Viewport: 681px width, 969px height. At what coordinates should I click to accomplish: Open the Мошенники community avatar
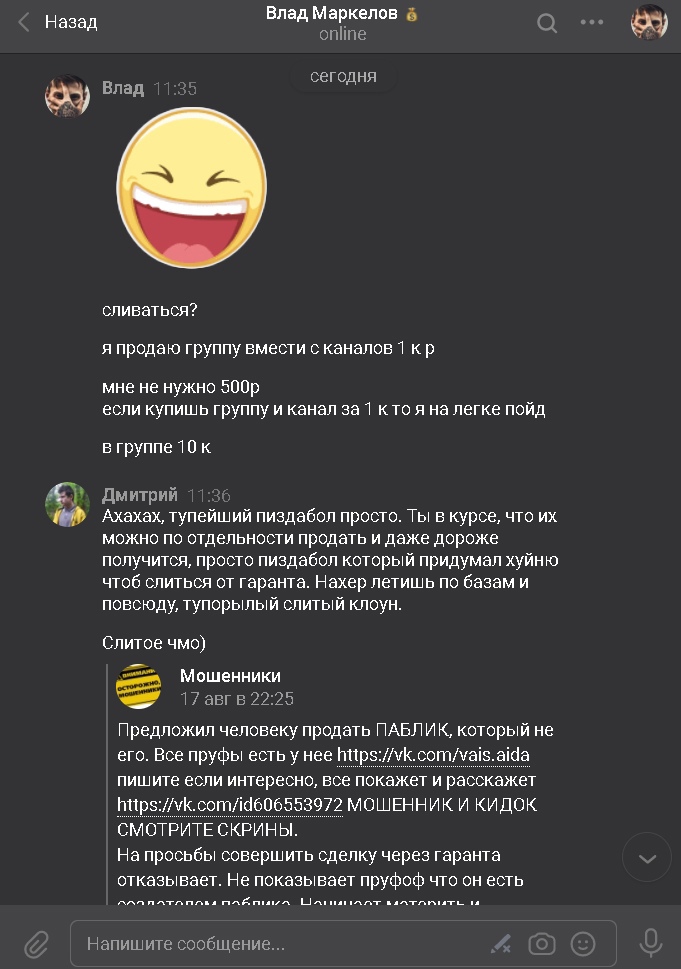click(x=139, y=687)
